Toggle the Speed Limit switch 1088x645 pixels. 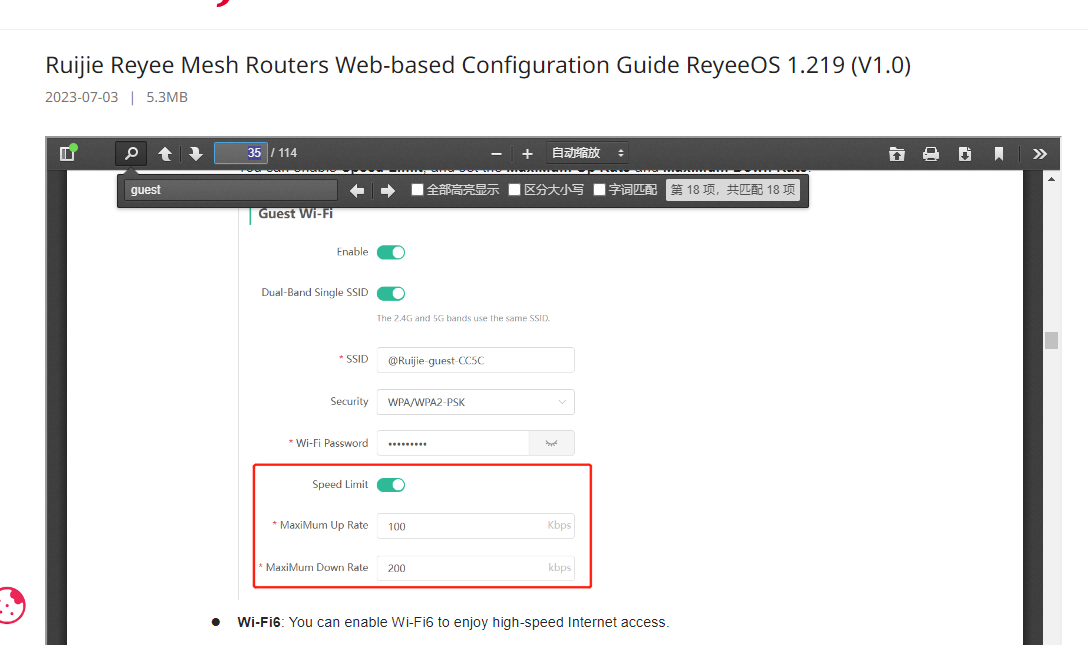[x=391, y=485]
